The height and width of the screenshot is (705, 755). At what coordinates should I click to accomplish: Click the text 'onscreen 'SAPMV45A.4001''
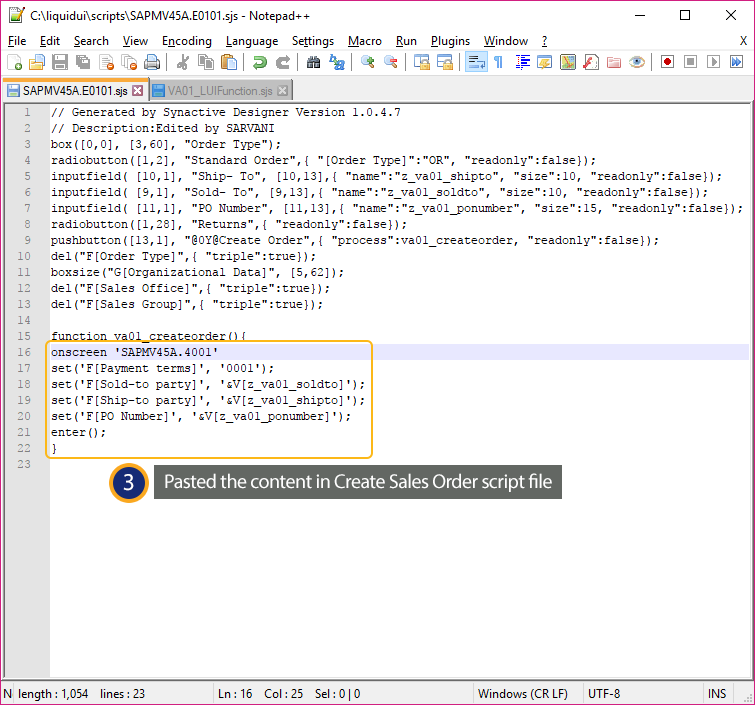tap(134, 352)
